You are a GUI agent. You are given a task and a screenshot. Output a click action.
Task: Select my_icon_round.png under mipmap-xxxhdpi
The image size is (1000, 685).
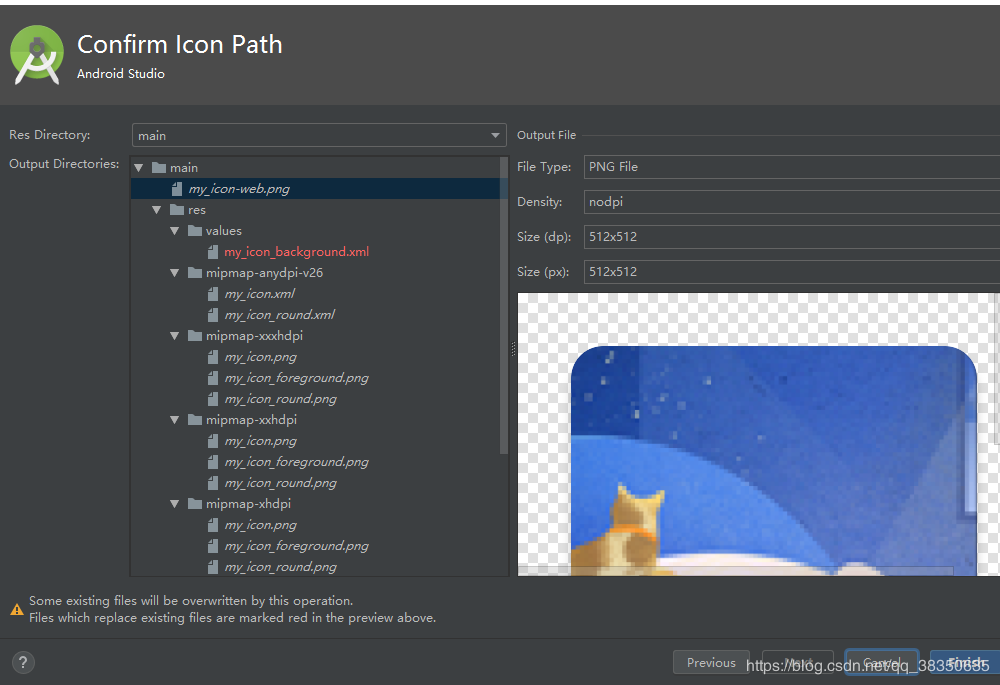pyautogui.click(x=281, y=399)
